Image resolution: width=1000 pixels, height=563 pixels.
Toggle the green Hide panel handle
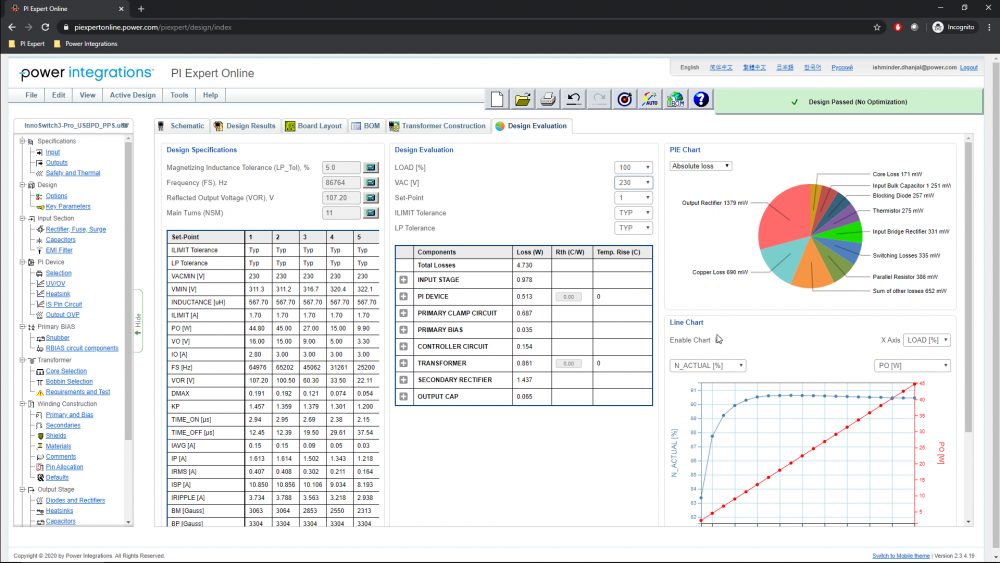138,321
